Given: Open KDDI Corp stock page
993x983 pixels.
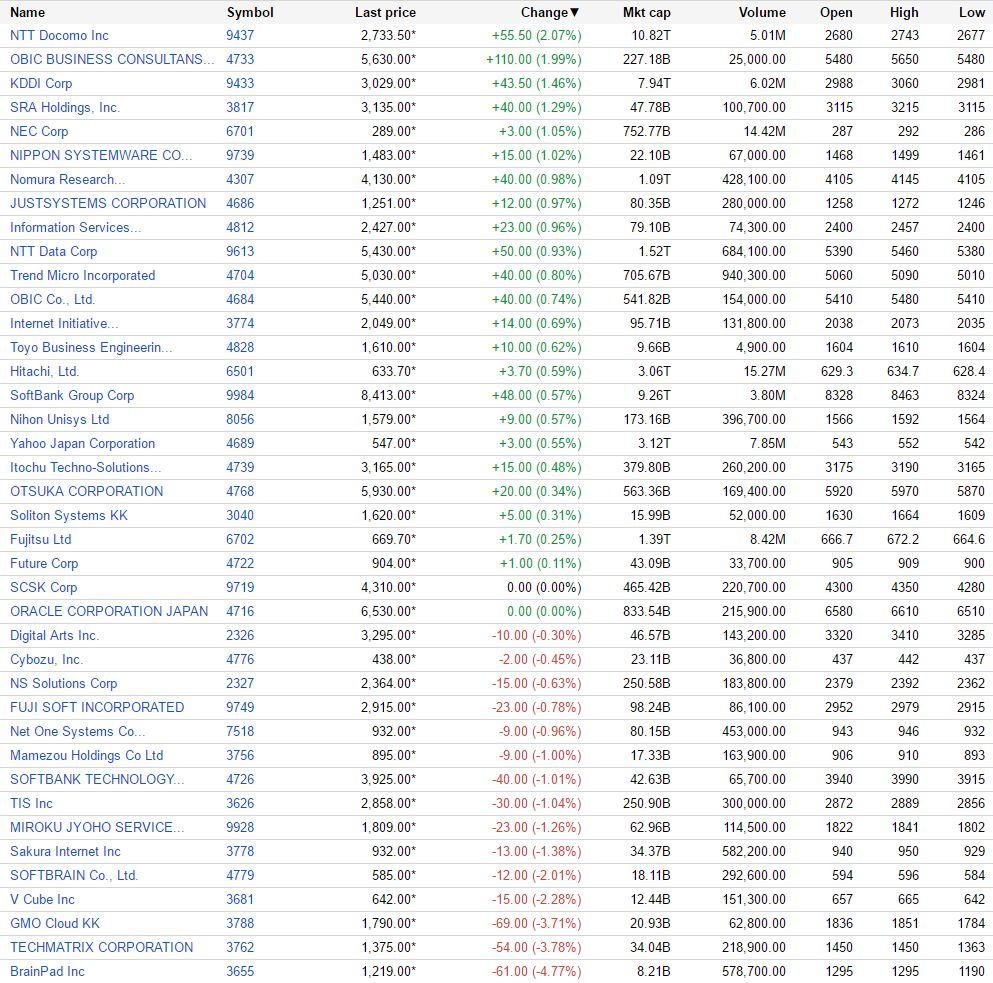Looking at the screenshot, I should point(41,84).
